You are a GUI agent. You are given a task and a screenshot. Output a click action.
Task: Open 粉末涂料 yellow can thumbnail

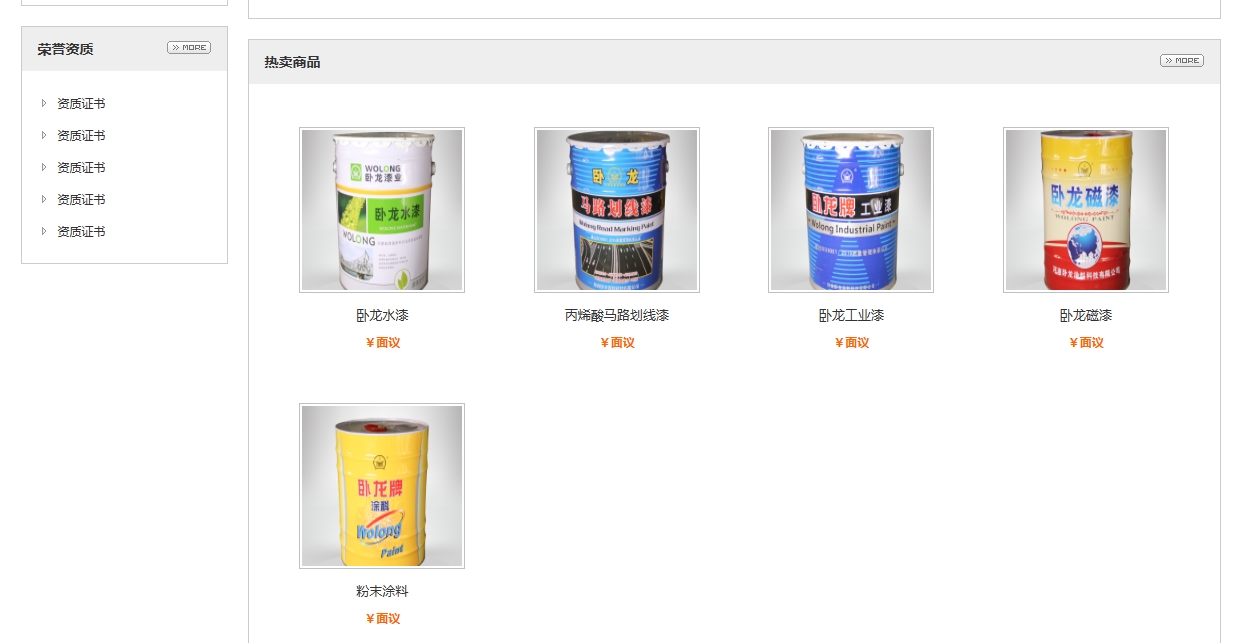pos(382,486)
